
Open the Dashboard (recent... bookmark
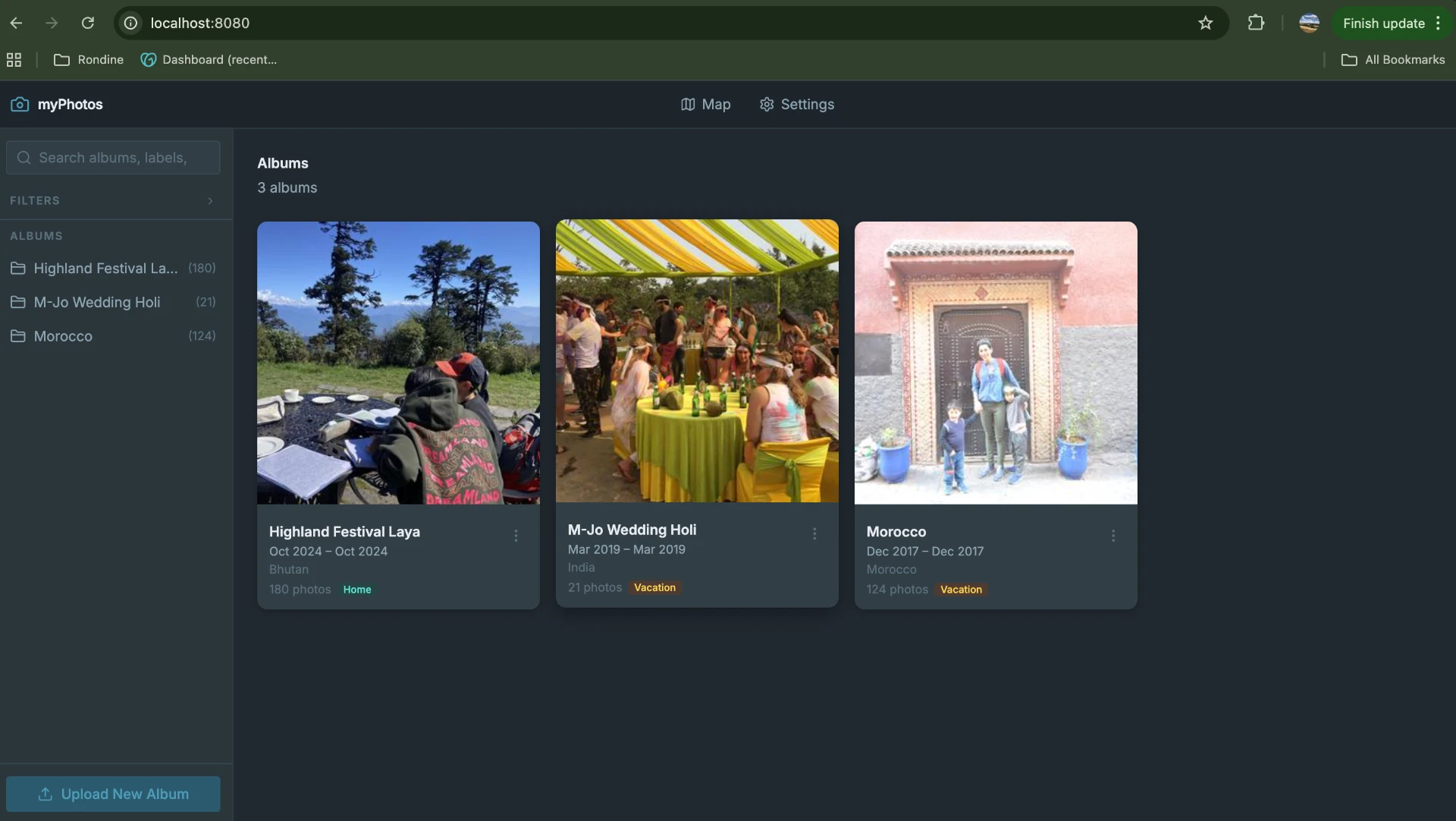click(209, 59)
